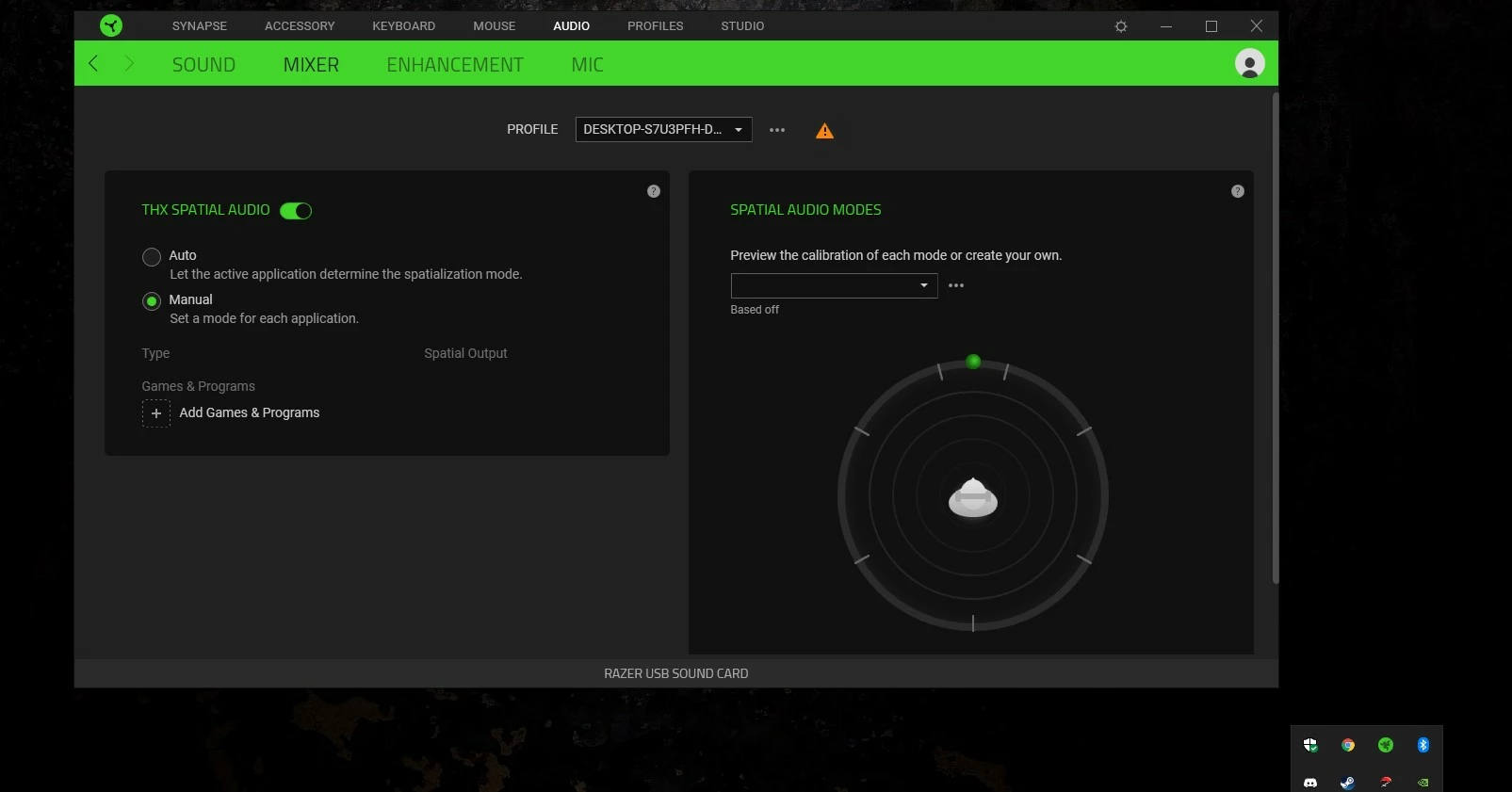Screen dimensions: 1512x792
Task: Open the profile options ellipsis menu
Action: tap(777, 130)
